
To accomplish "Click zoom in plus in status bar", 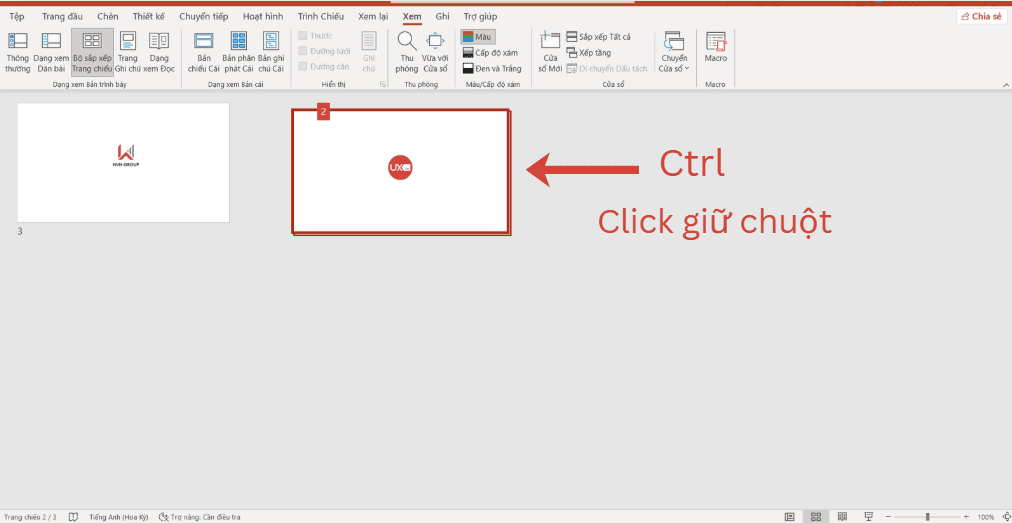I will [966, 517].
